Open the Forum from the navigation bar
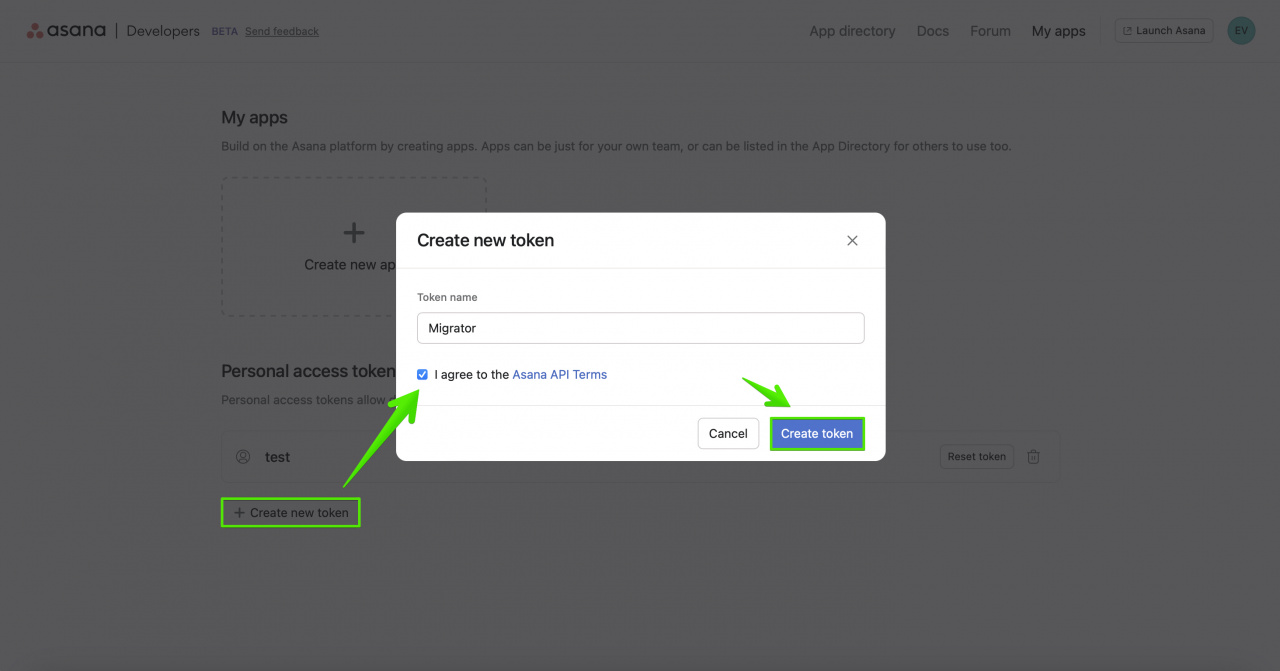This screenshot has height=671, width=1280. [990, 31]
